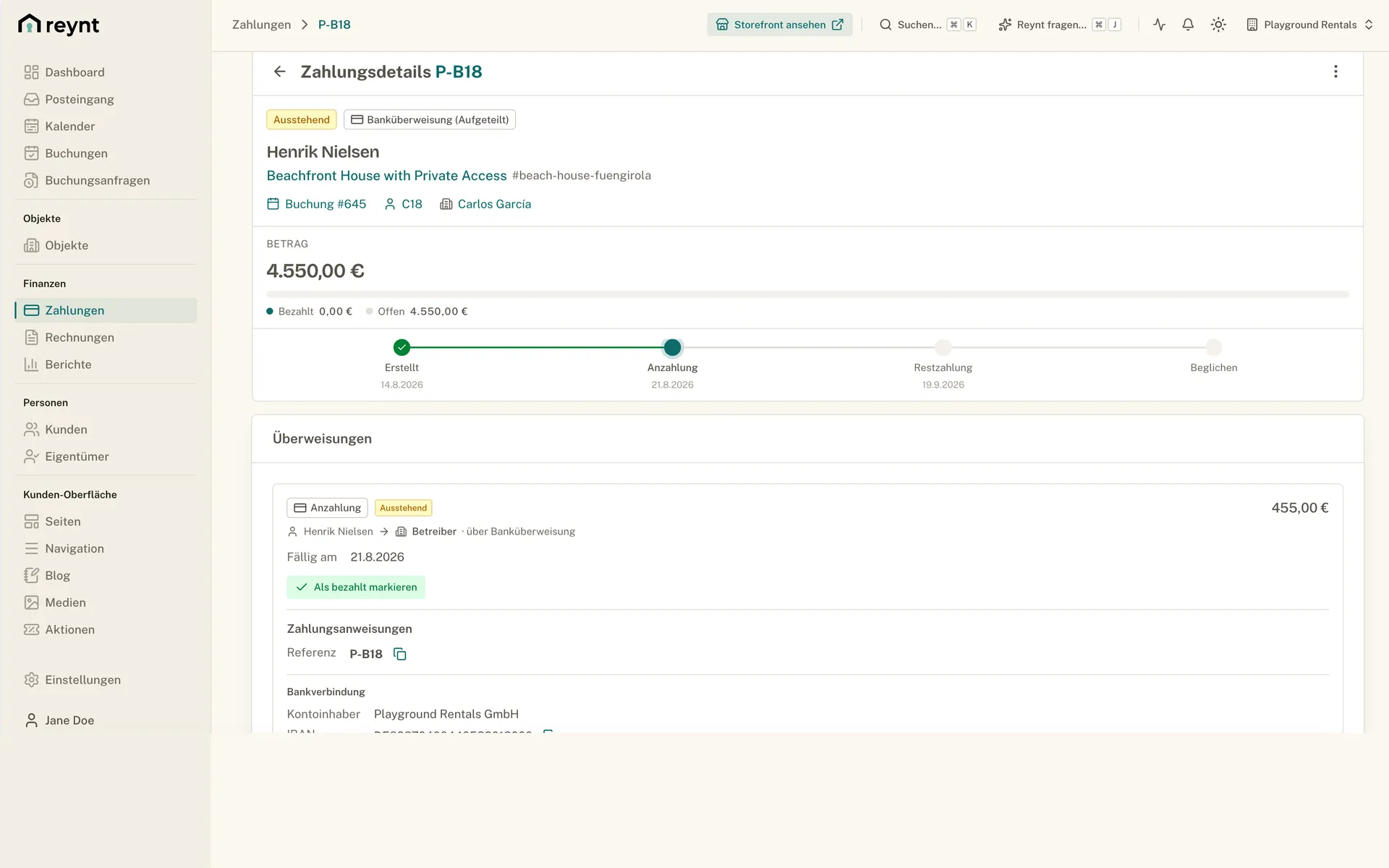Click the Eigentümer person-check icon
Screen dimensions: 1389x868
31,456
